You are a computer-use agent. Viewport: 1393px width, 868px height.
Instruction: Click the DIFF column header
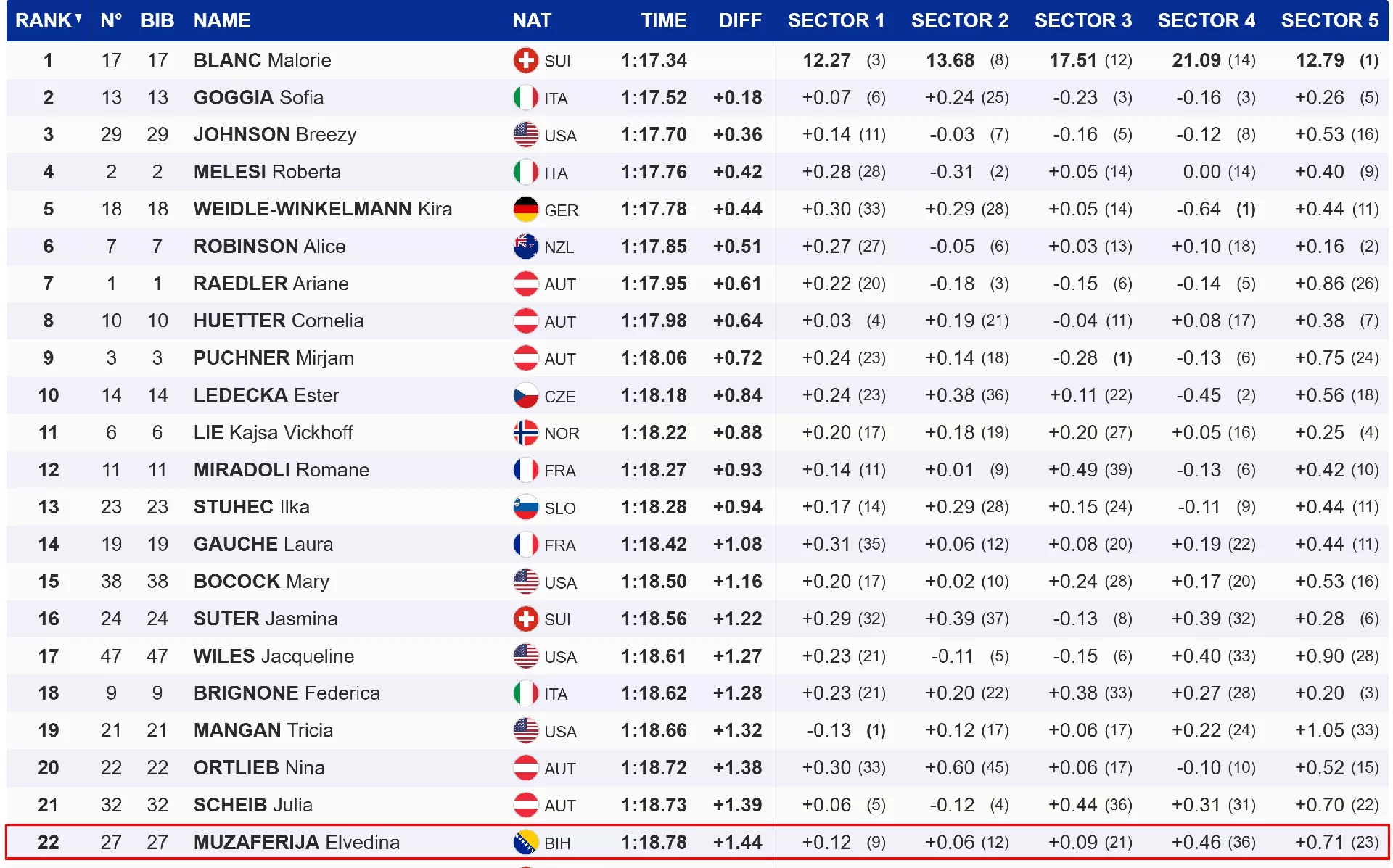740,20
